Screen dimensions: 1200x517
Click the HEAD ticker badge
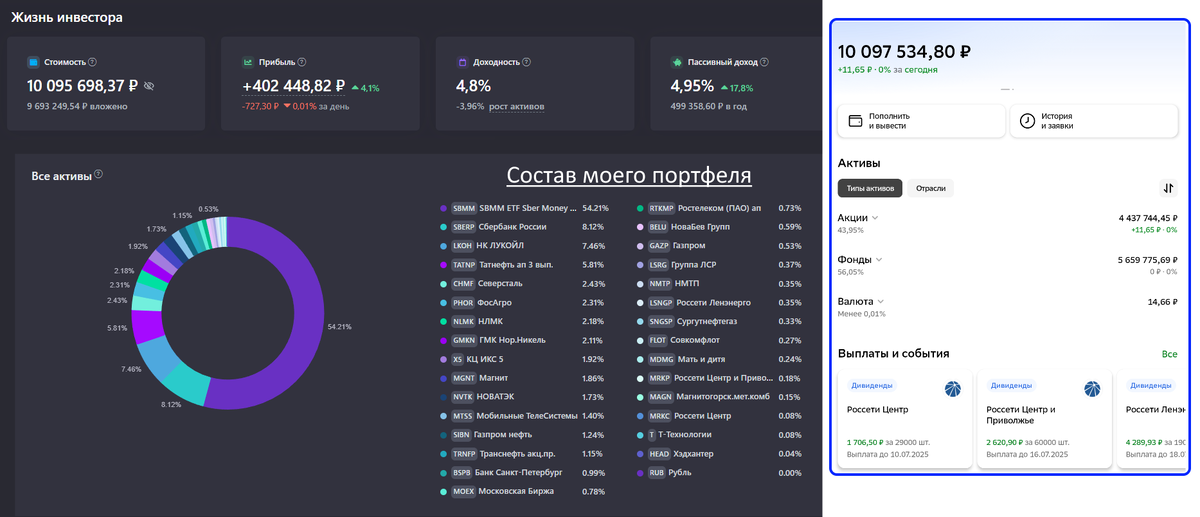[x=659, y=454]
